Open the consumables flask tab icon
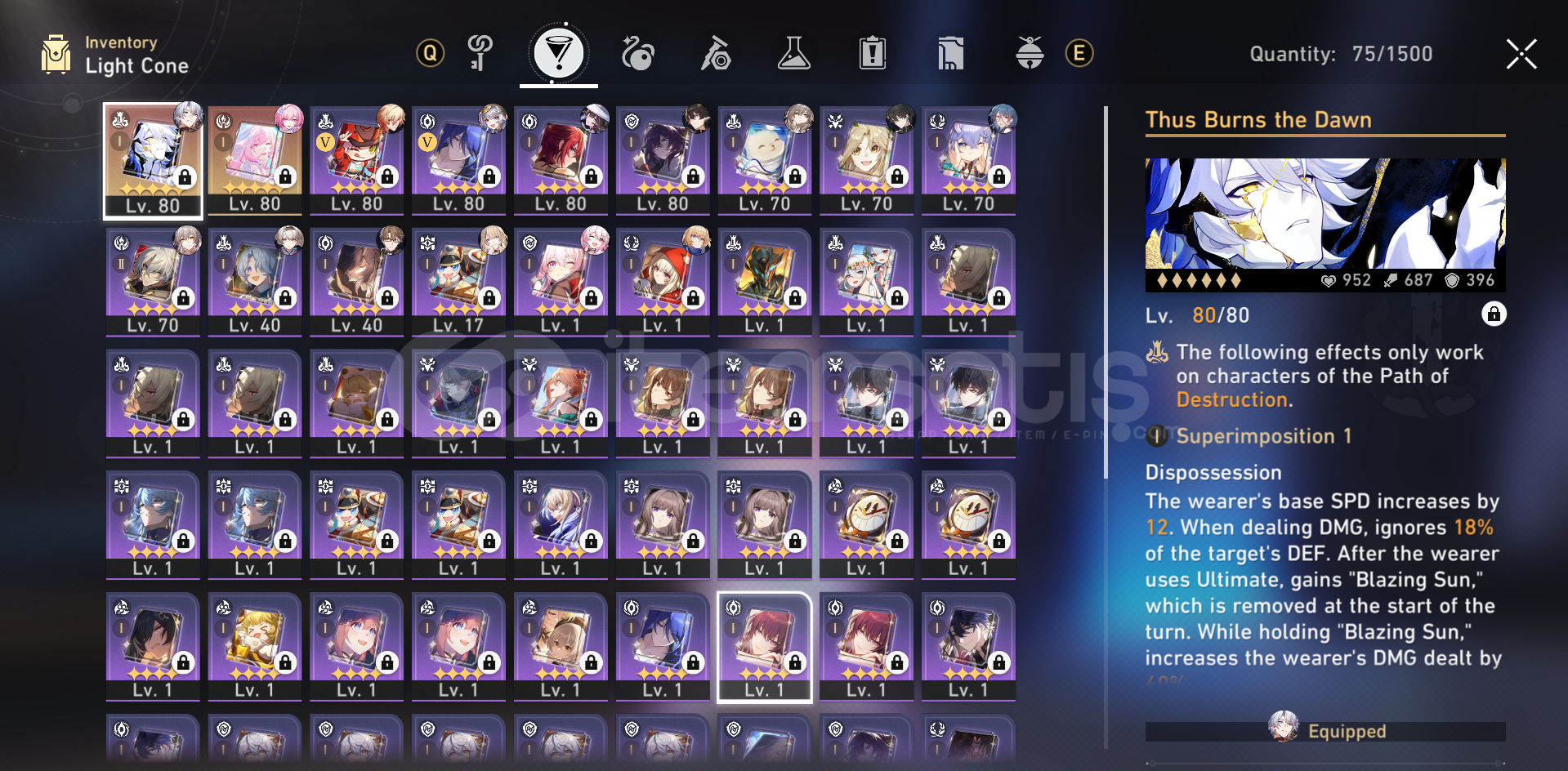Screen dimensions: 1568x771 [793, 54]
